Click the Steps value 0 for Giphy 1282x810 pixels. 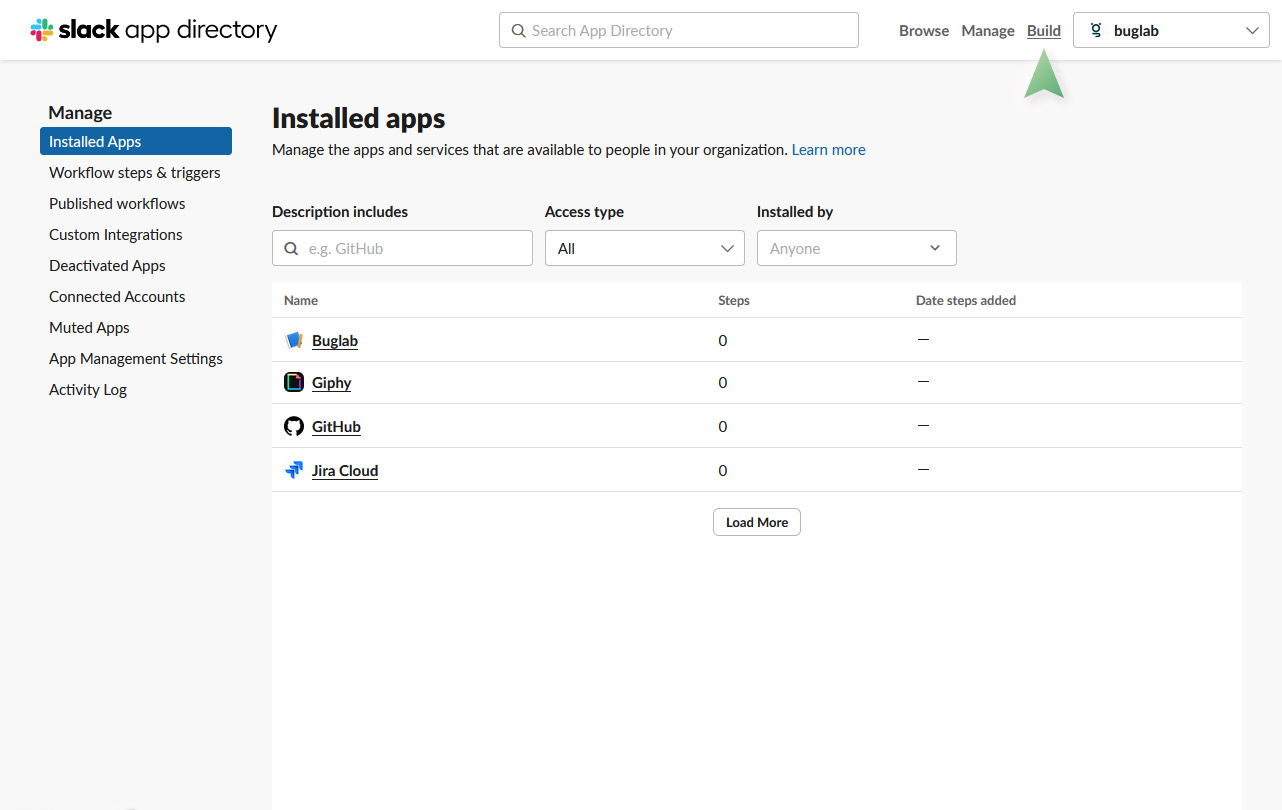click(723, 383)
